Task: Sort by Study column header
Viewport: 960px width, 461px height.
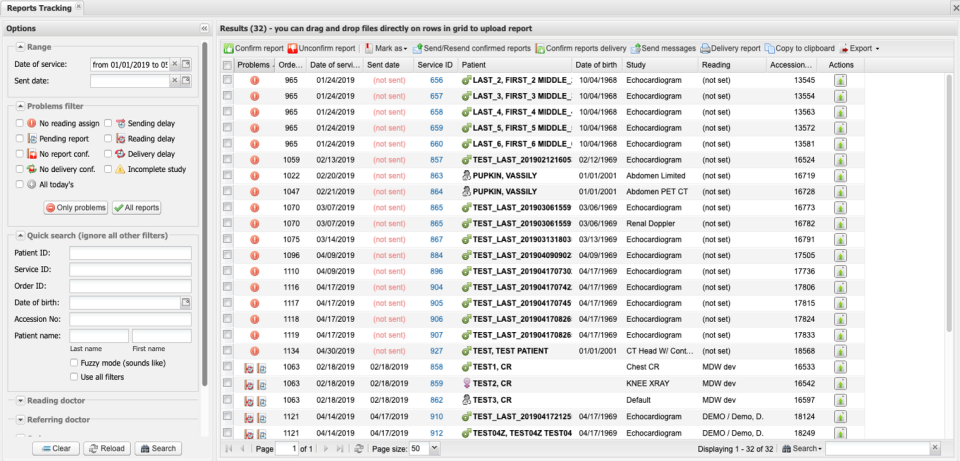Action: point(660,65)
